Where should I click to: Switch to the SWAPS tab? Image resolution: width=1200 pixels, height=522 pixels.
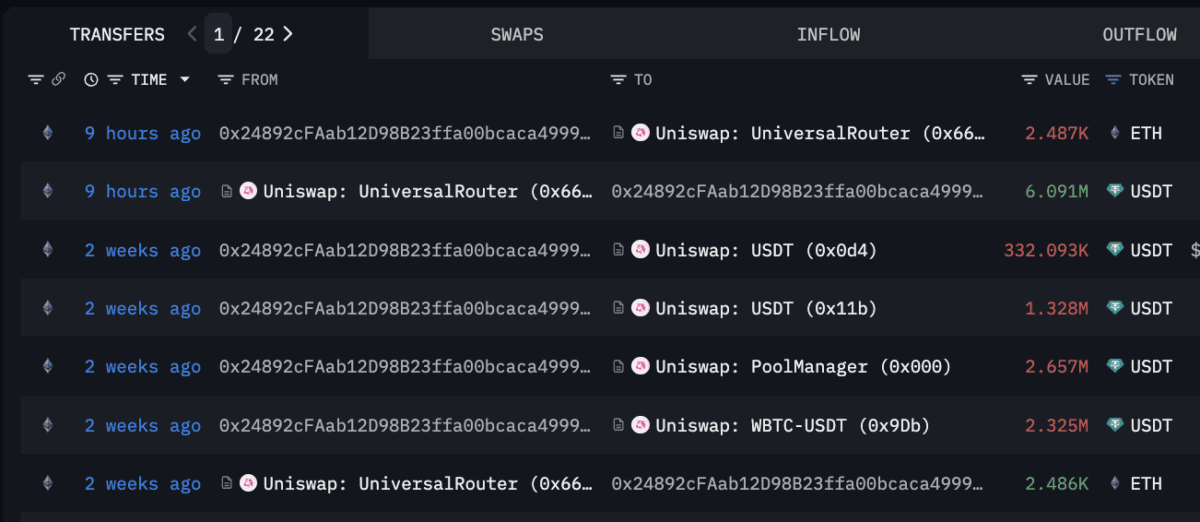click(x=517, y=34)
